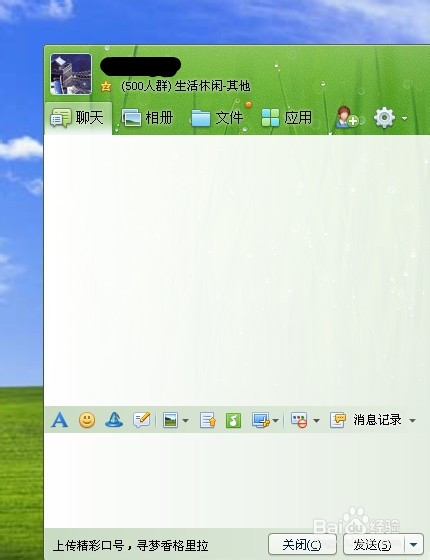The image size is (430, 560).
Task: Expand the message blocking dropdown arrow
Action: click(x=316, y=421)
